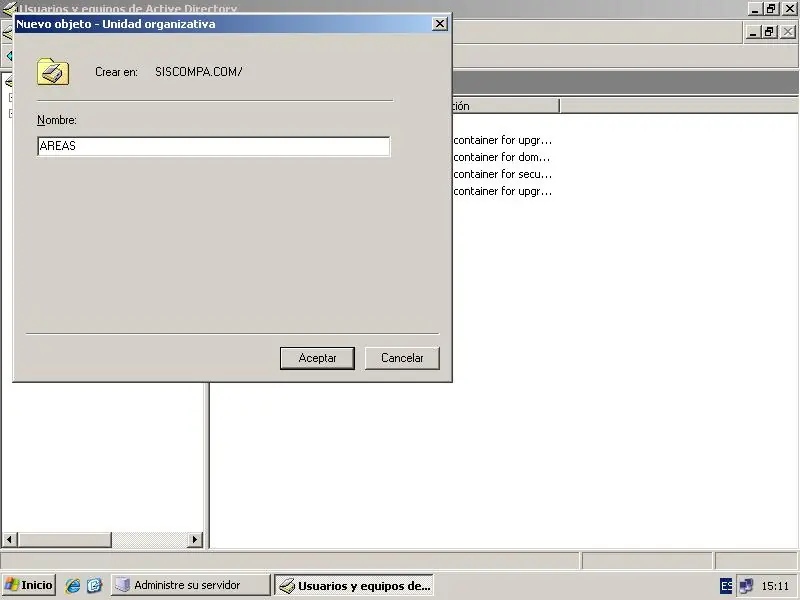Click right arrow of tree horizontal scrollbar
This screenshot has width=800, height=600.
(194, 539)
